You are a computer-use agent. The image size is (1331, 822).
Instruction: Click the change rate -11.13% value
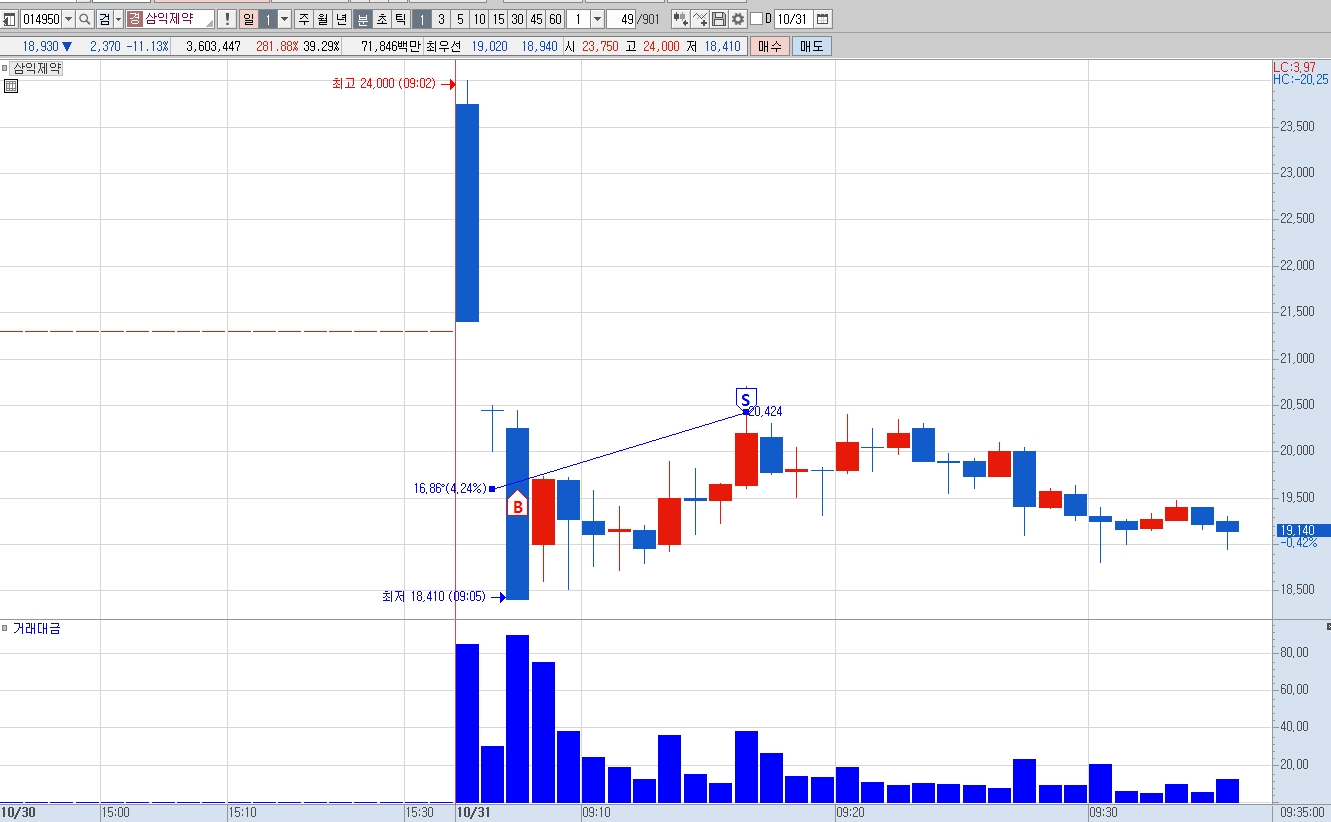[x=147, y=46]
